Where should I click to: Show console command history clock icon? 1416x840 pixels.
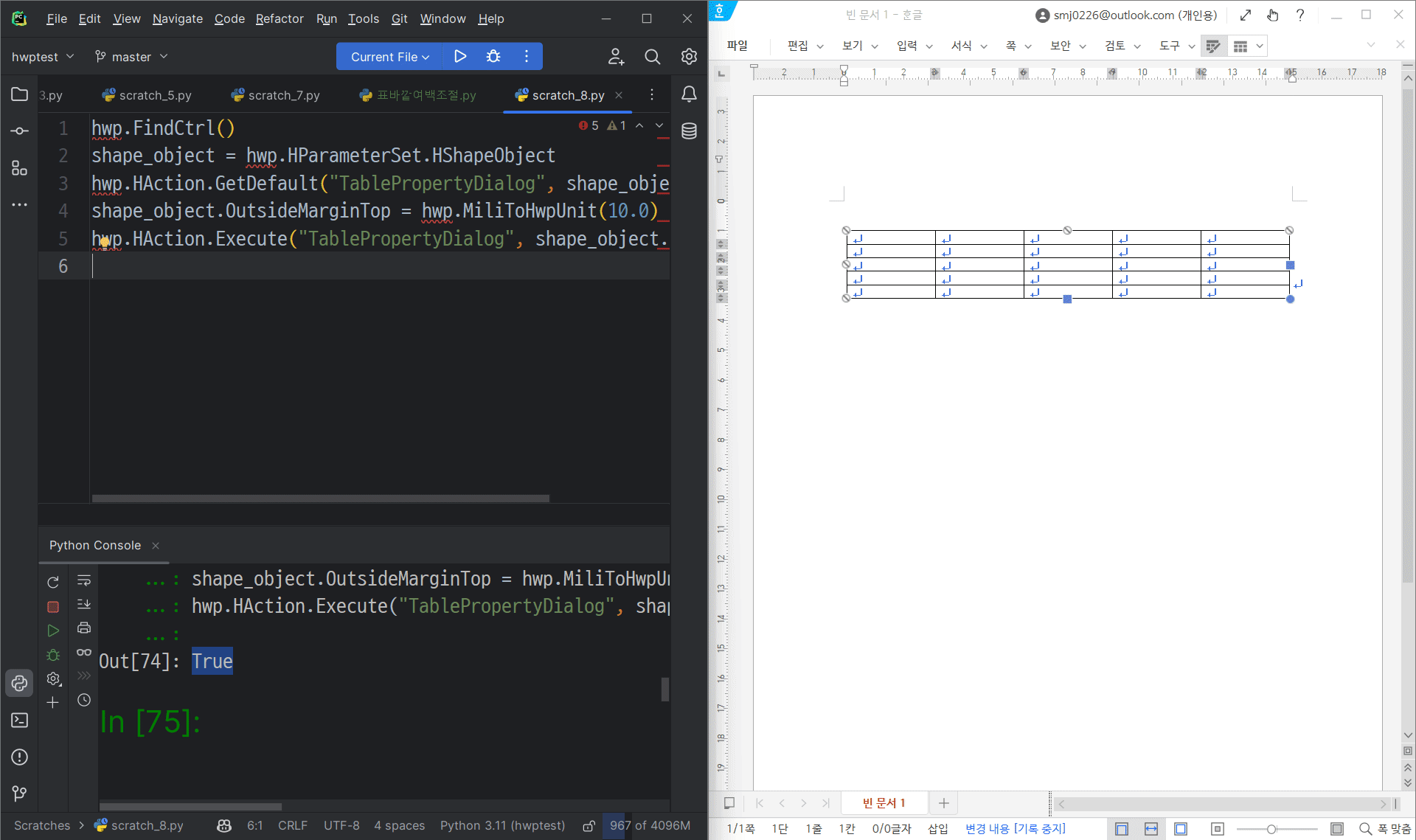pos(84,700)
